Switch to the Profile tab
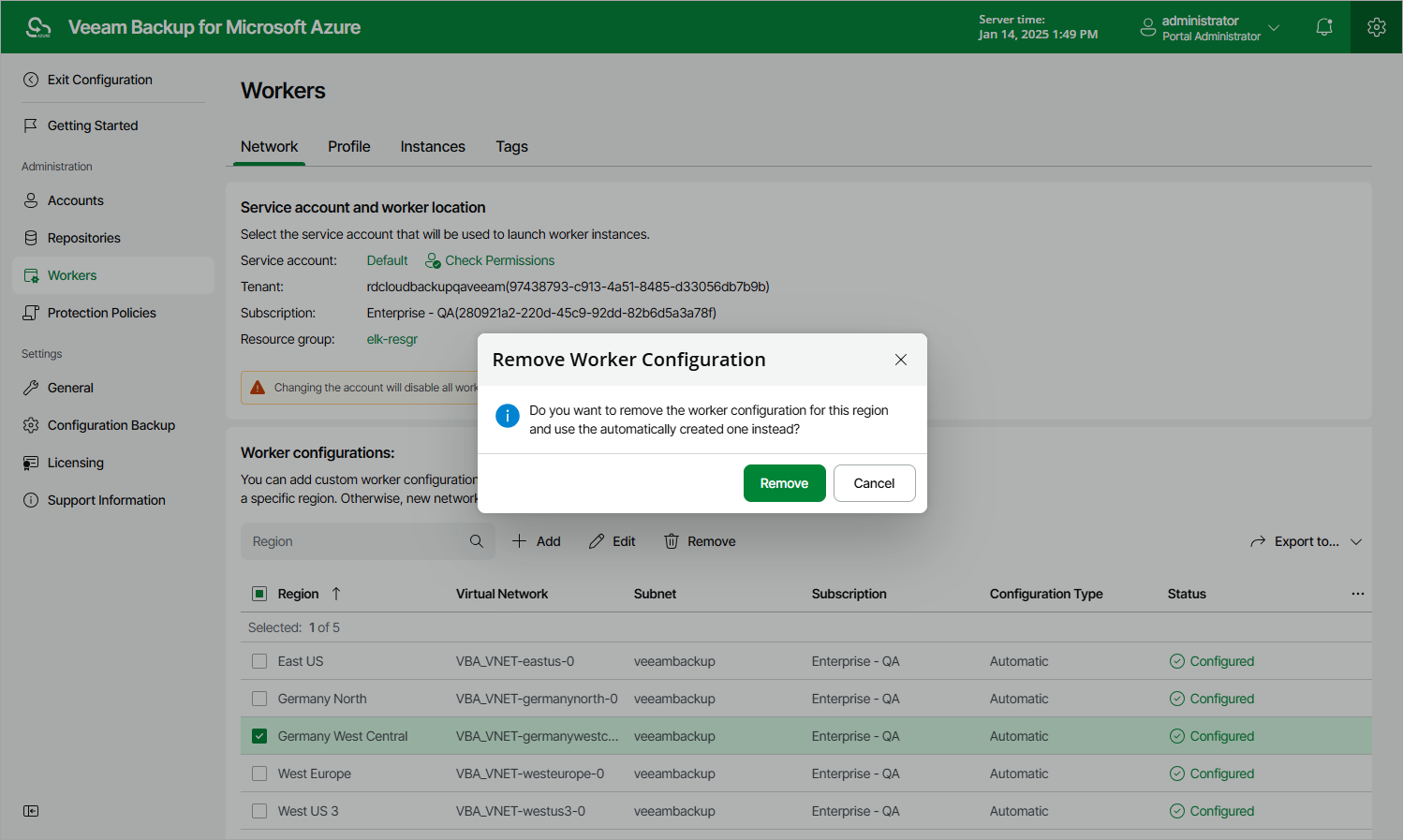The width and height of the screenshot is (1403, 840). [x=349, y=146]
